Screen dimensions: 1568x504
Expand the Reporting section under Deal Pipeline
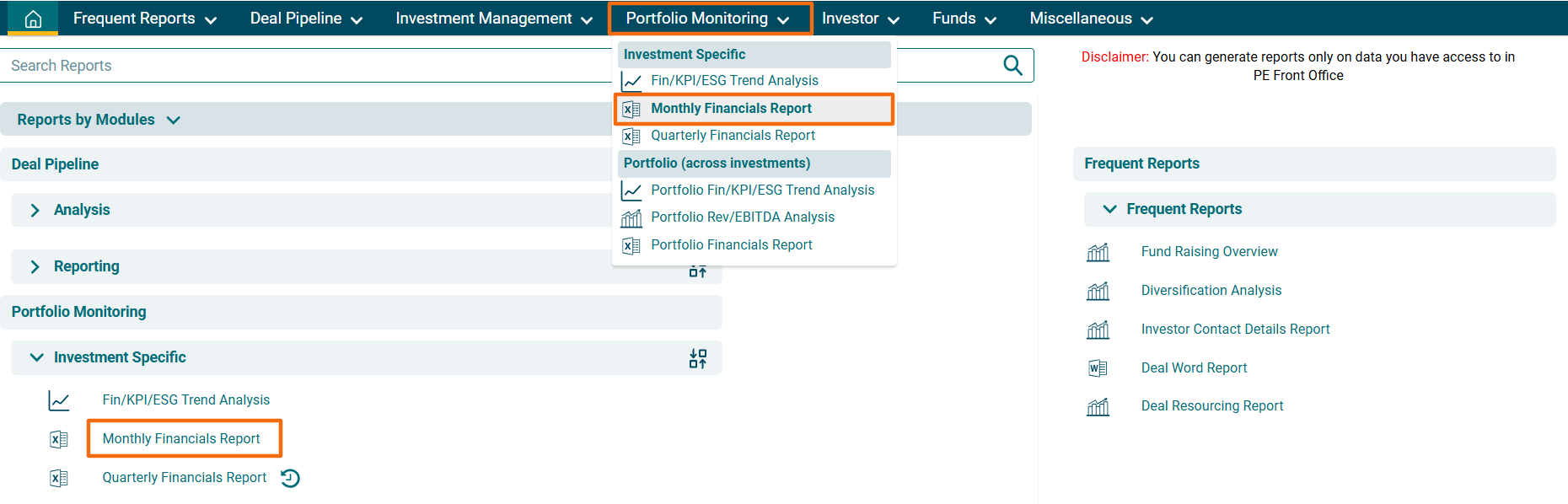coord(35,266)
